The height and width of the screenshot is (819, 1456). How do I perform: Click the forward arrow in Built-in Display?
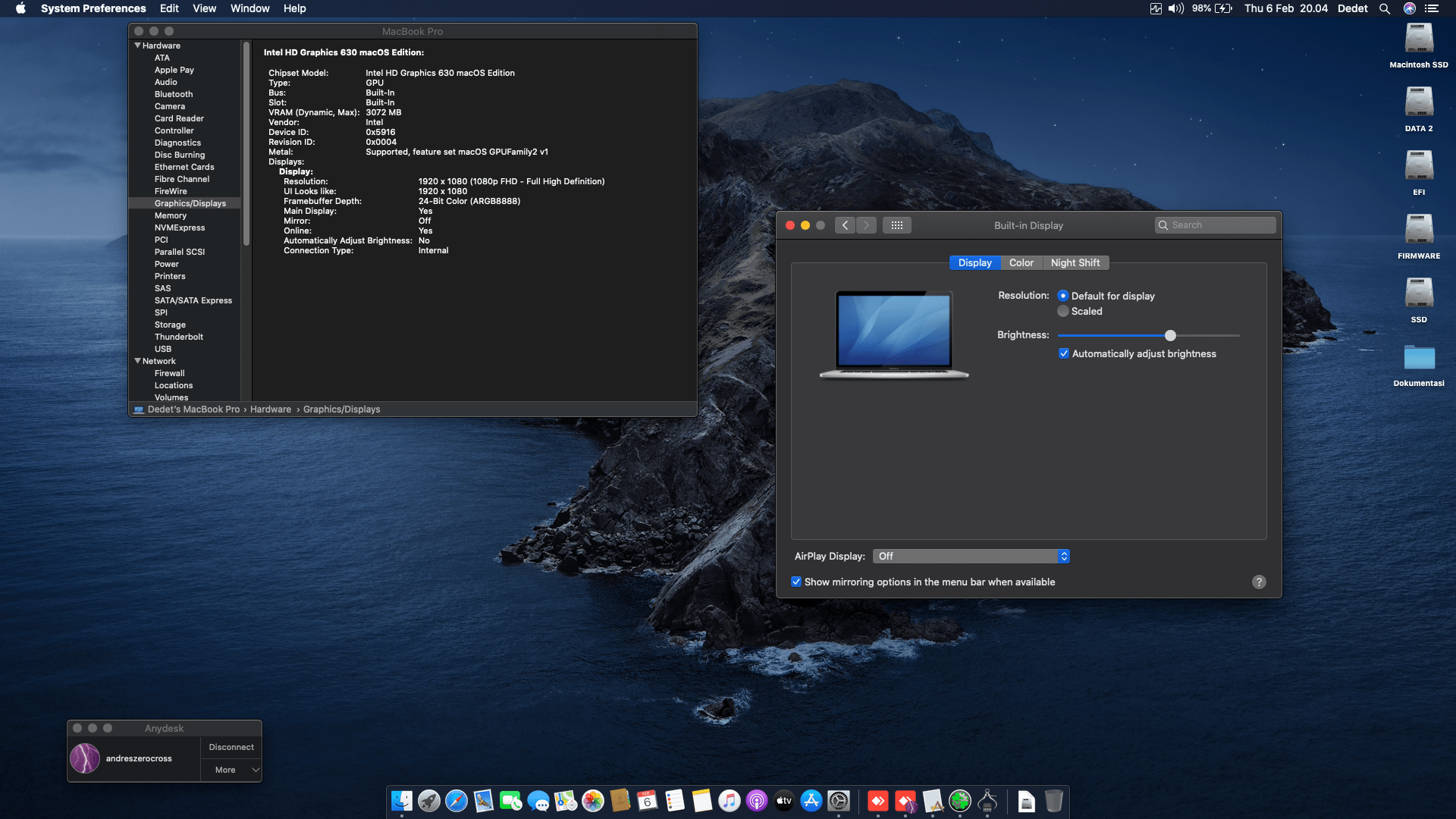pyautogui.click(x=866, y=225)
